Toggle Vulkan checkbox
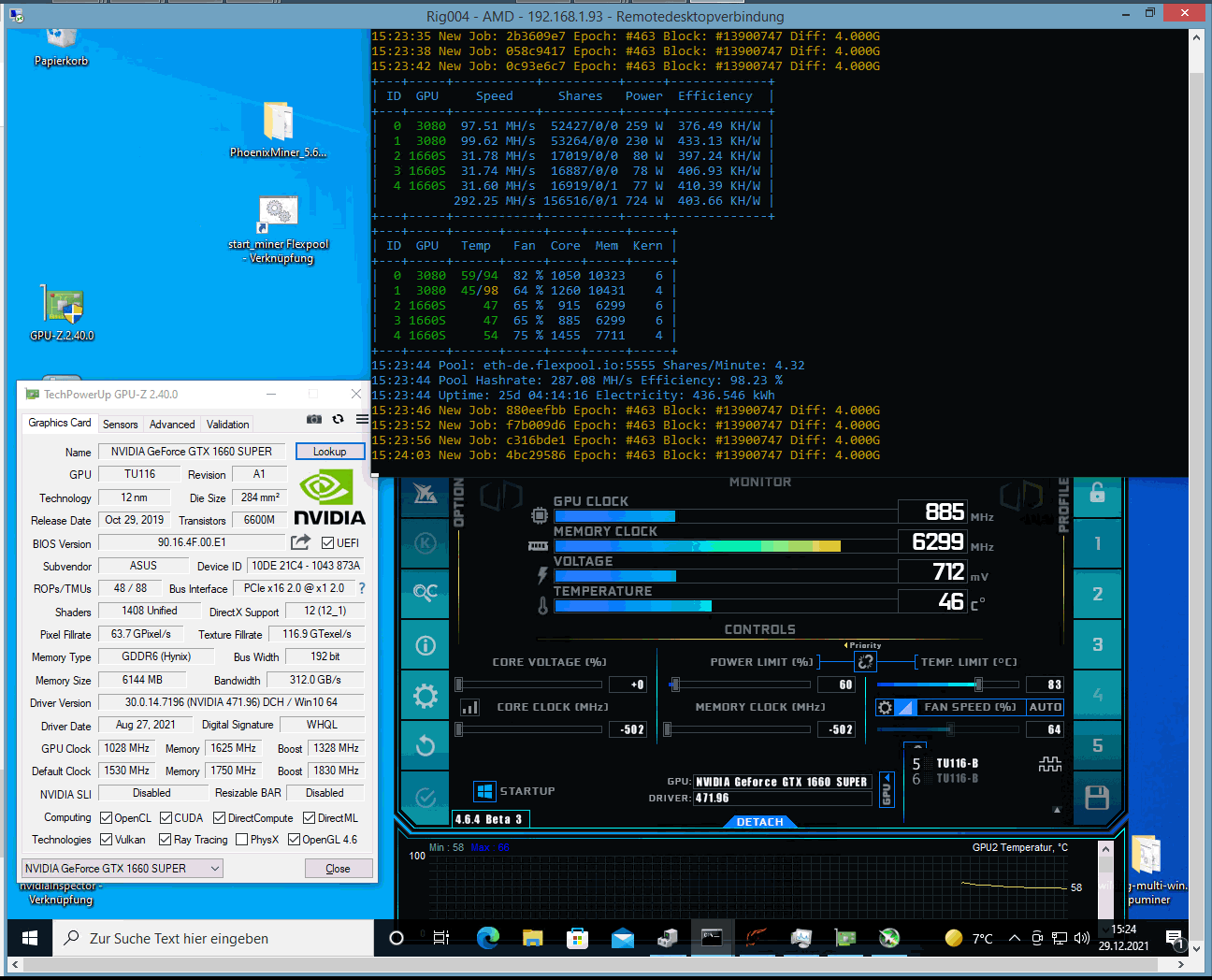The width and height of the screenshot is (1212, 980). click(106, 839)
